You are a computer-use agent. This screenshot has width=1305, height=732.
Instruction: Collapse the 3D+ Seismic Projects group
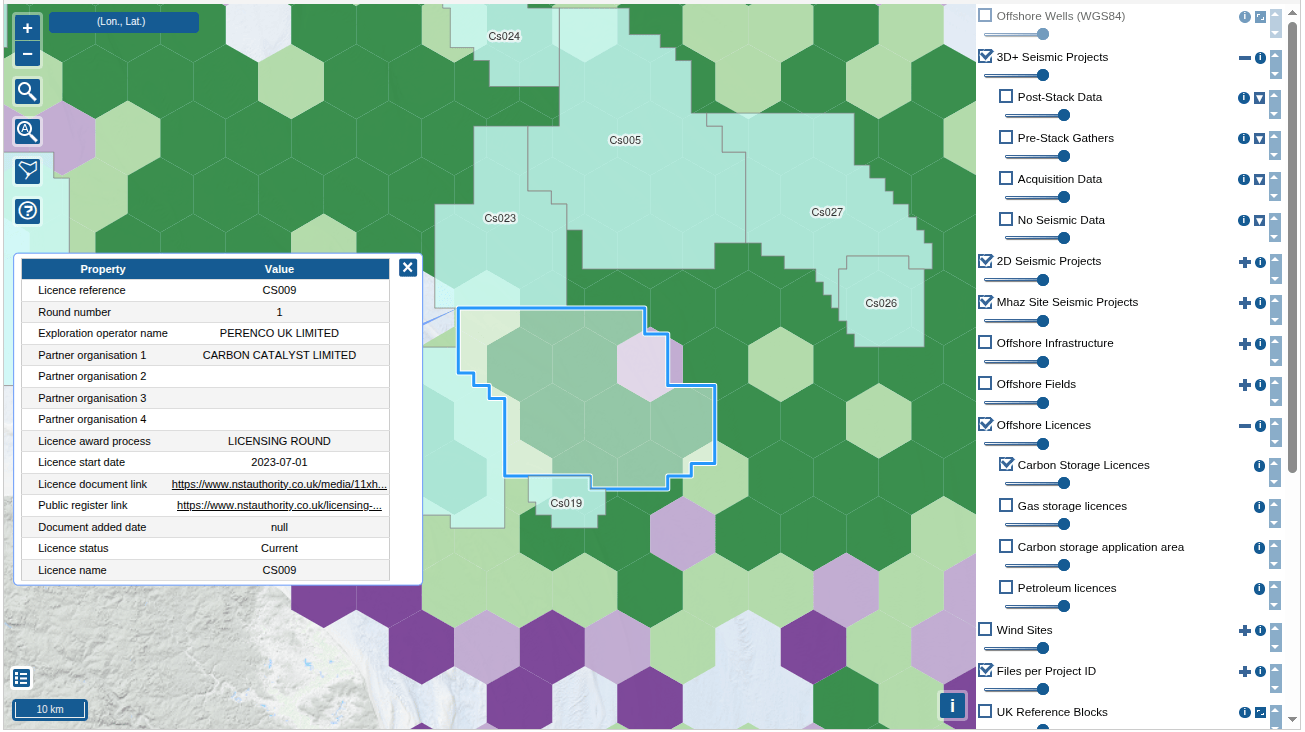pyautogui.click(x=1245, y=58)
